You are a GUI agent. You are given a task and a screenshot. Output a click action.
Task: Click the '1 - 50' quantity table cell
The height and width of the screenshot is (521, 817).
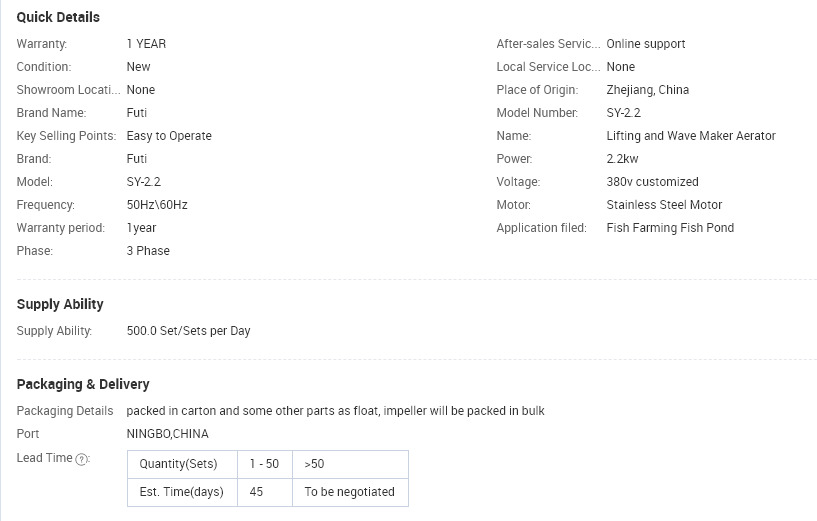tap(265, 464)
